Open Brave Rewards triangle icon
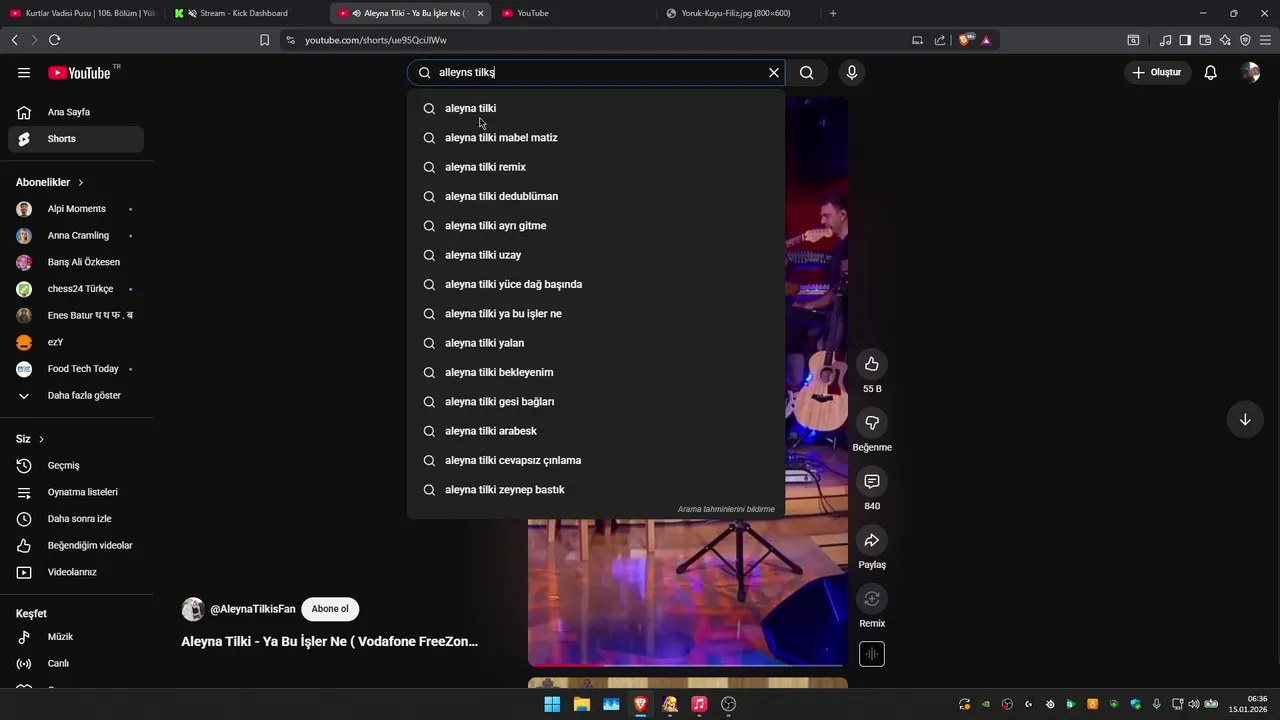The width and height of the screenshot is (1280, 720). click(986, 40)
